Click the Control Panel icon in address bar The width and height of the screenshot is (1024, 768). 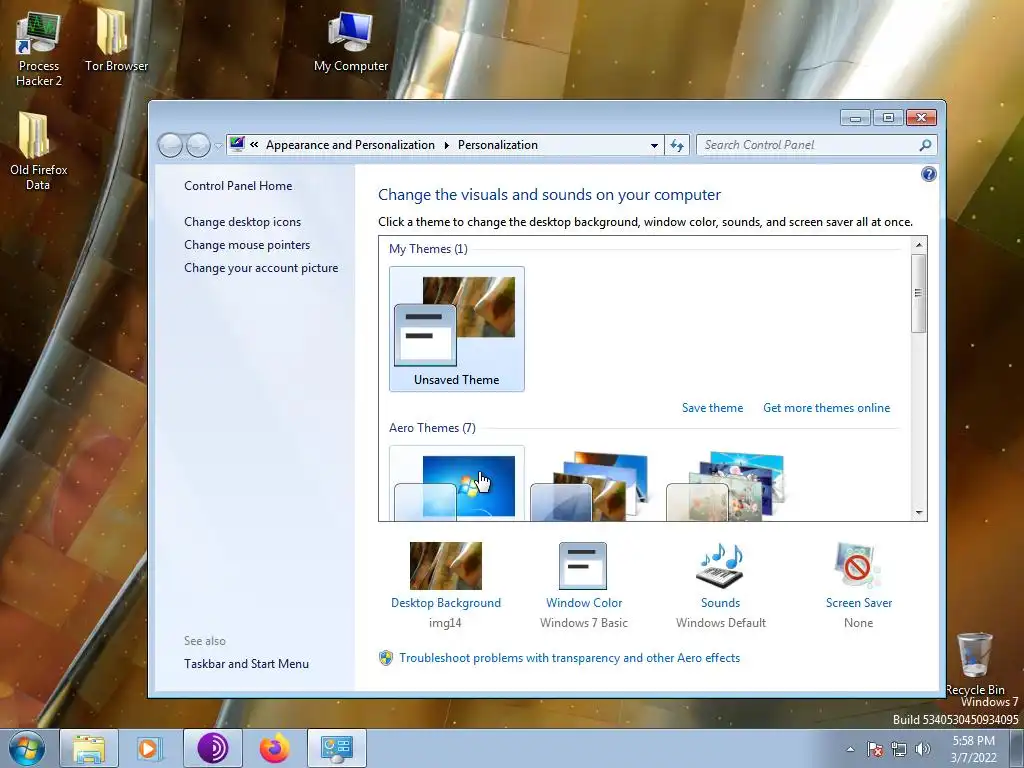point(238,144)
